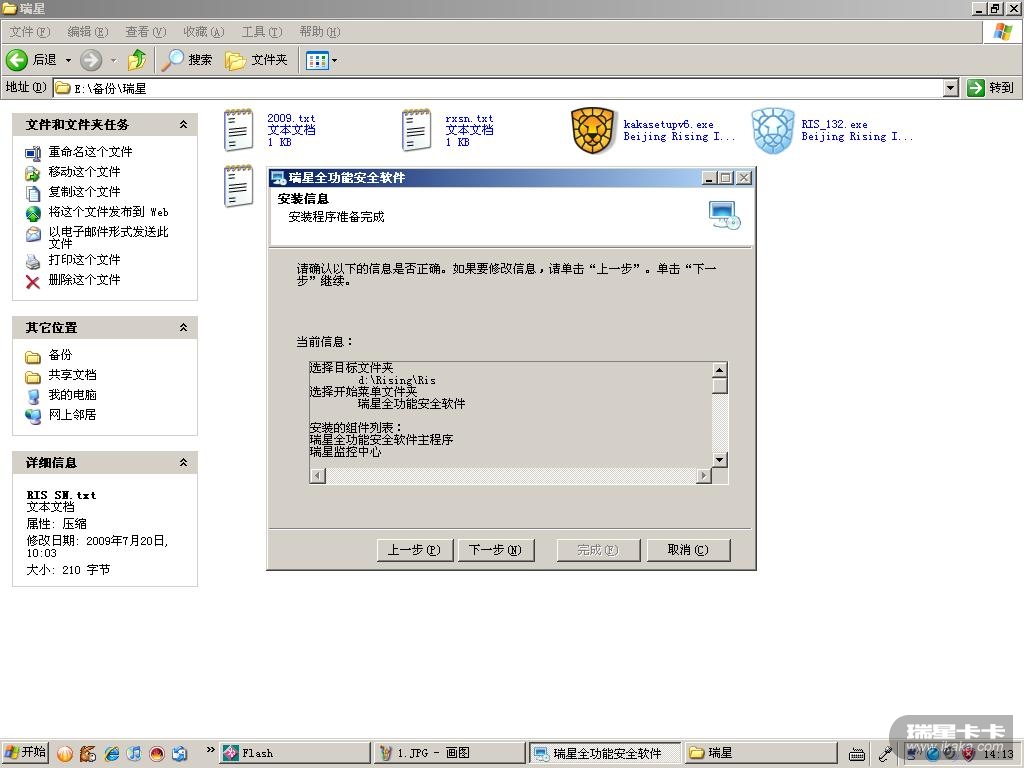
Task: Click right arrow of horizontal info scrollbar
Action: [x=703, y=475]
